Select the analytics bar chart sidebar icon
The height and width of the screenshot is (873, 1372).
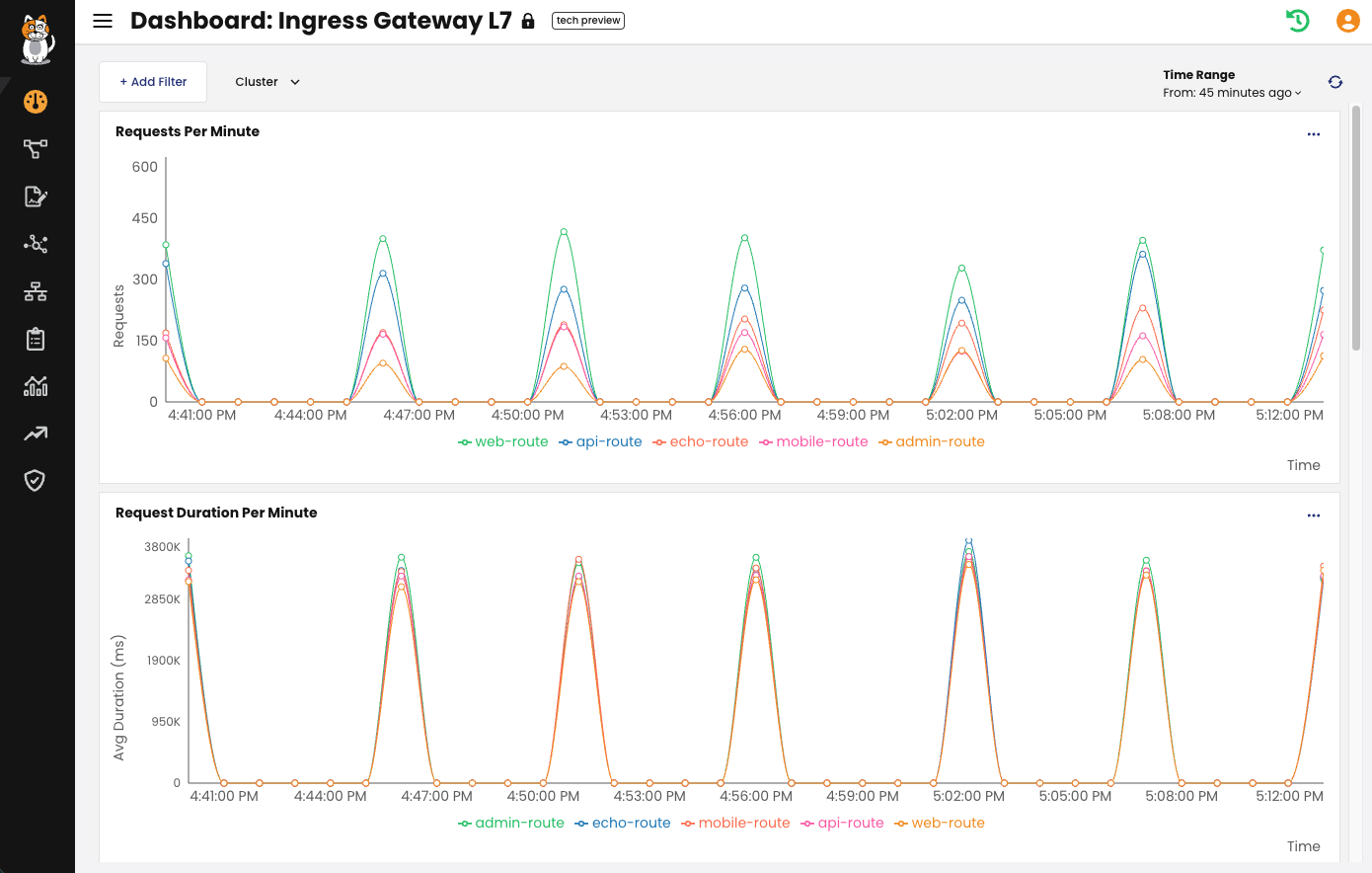[36, 386]
